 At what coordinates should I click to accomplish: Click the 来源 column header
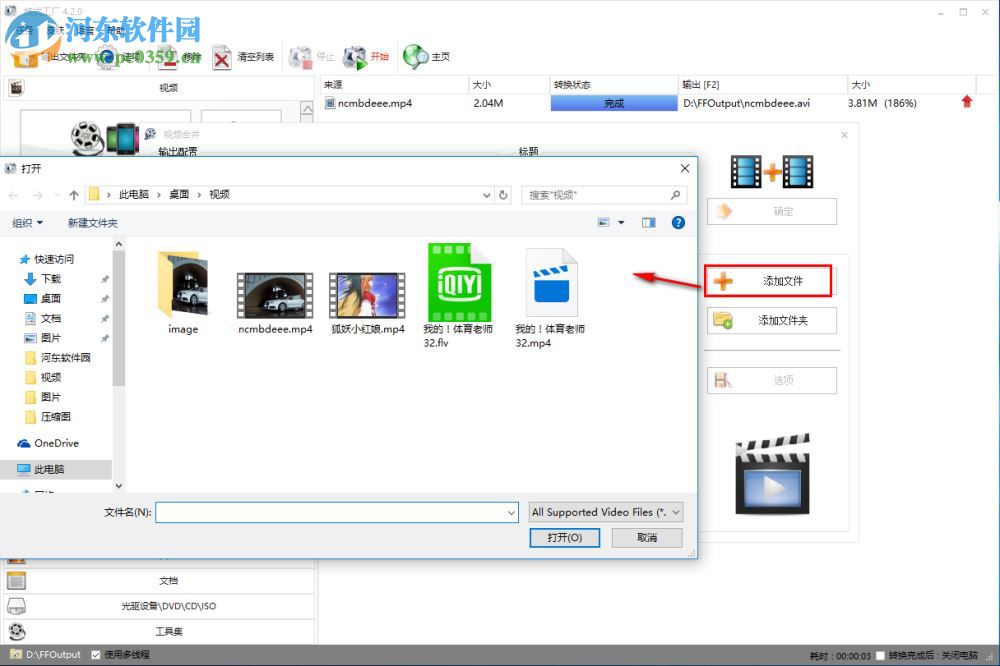(x=394, y=84)
